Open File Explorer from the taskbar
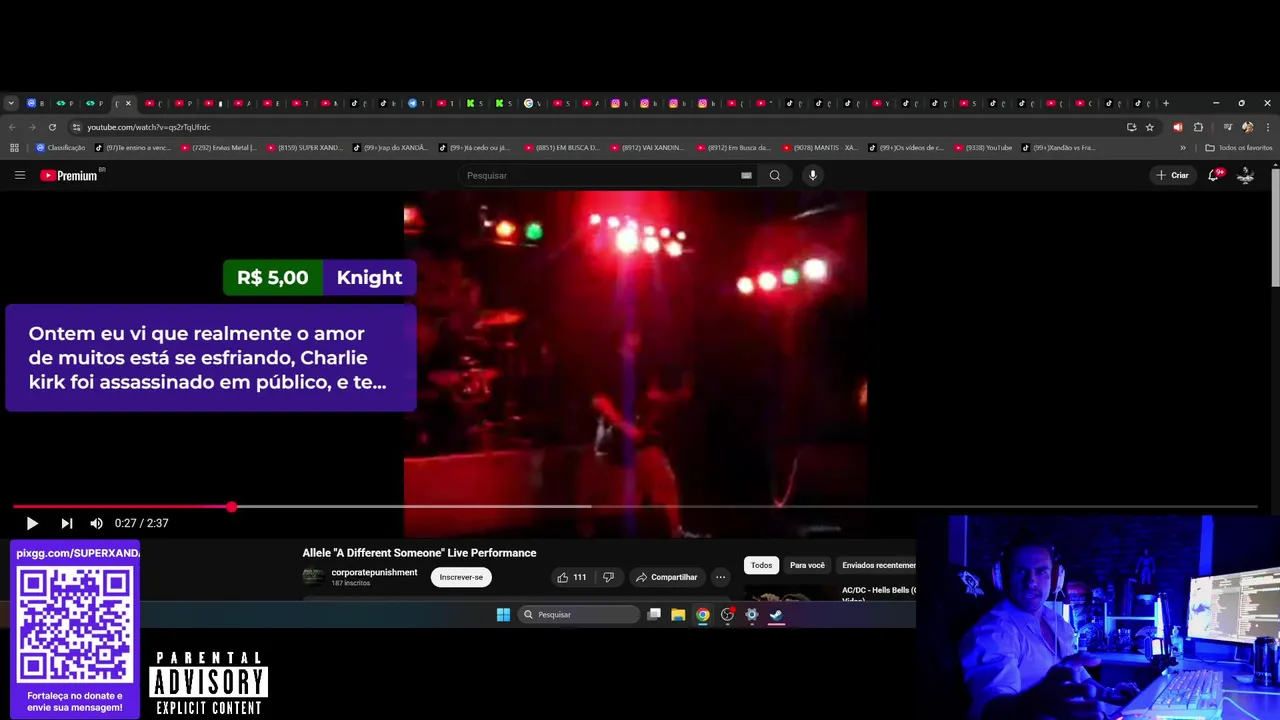 point(678,614)
